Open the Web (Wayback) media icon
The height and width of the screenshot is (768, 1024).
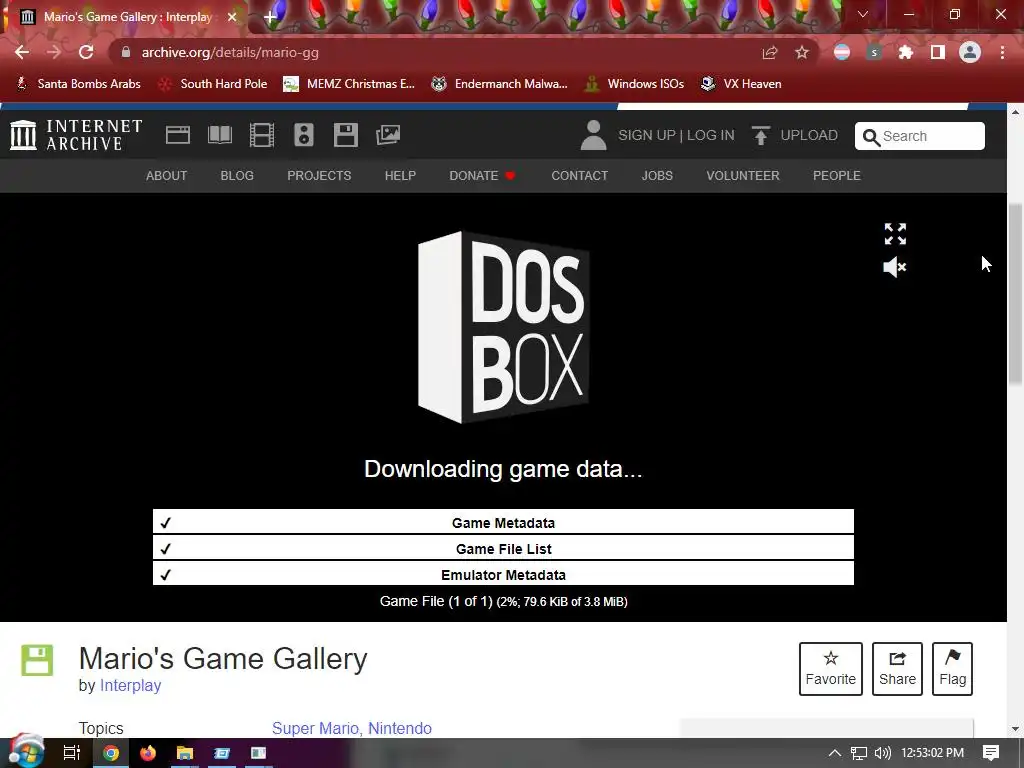(178, 135)
